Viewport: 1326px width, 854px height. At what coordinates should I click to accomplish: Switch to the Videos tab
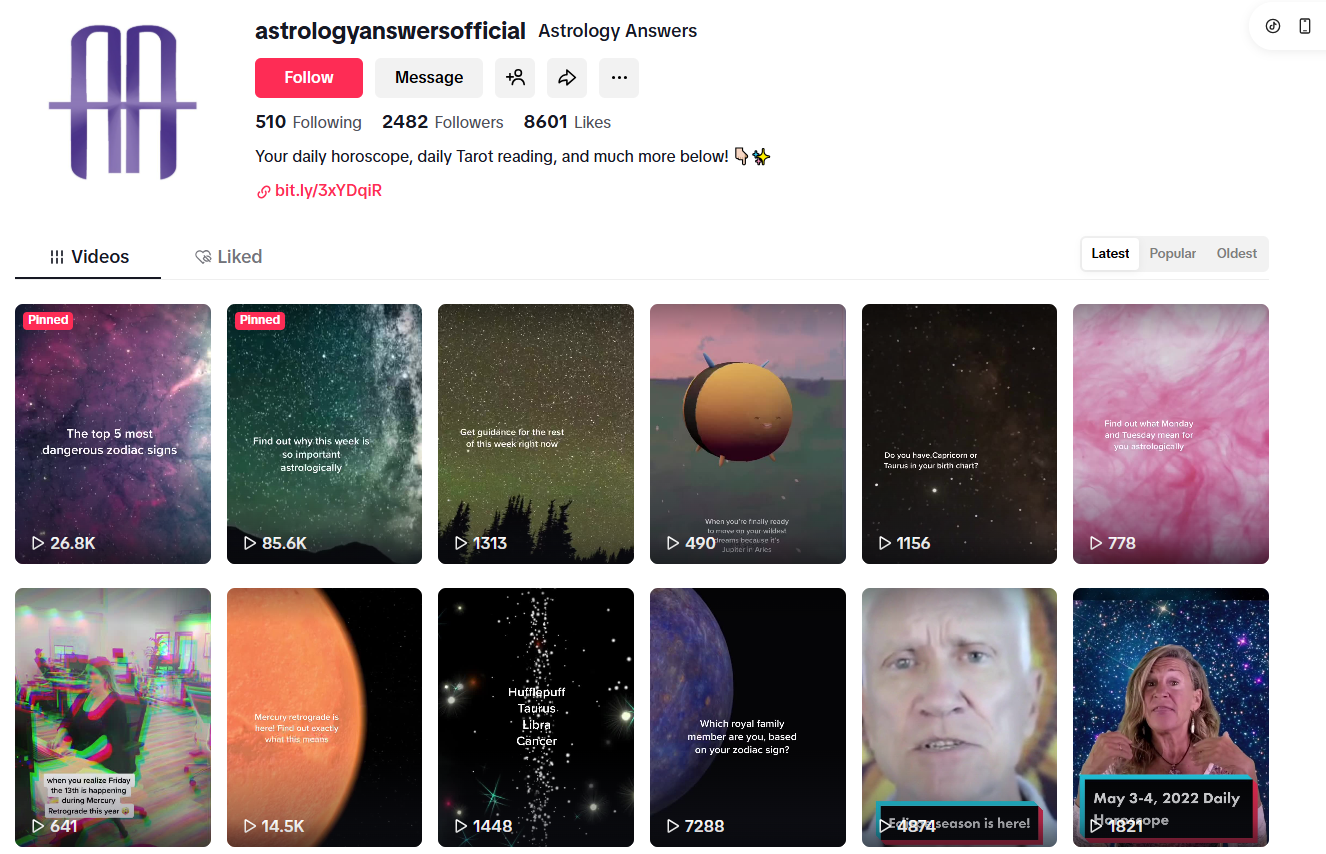(88, 257)
